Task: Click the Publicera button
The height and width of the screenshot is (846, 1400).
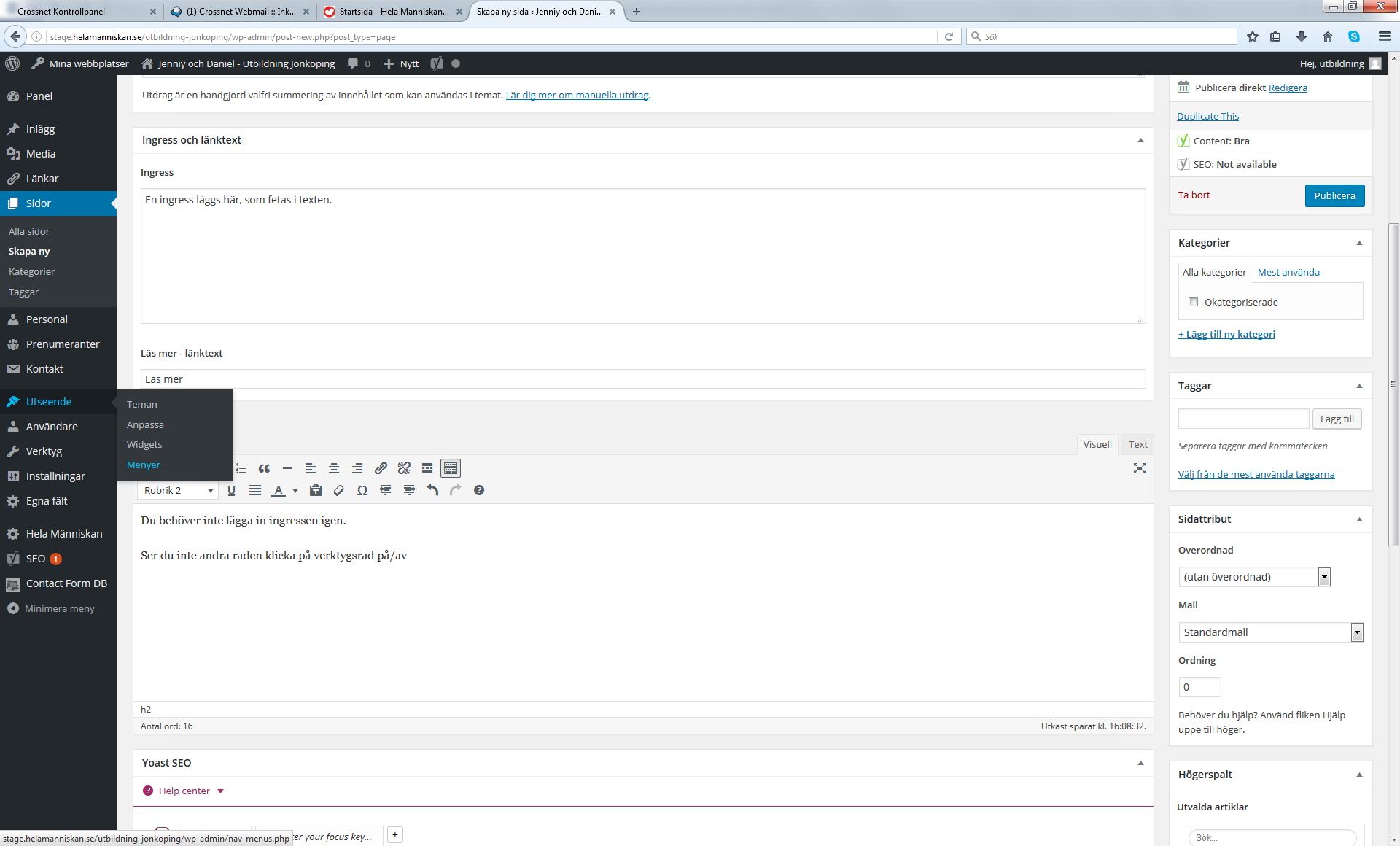Action: 1335,195
